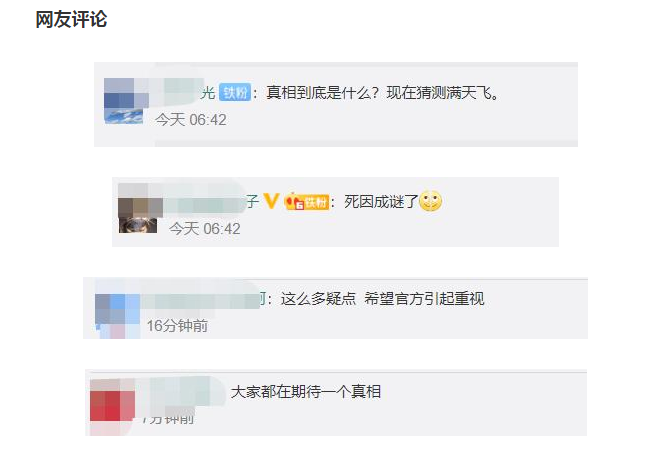Image resolution: width=670 pixels, height=454 pixels.
Task: Click the 今天 06:42 timestamp under 死因成谜了
Action: point(205,229)
